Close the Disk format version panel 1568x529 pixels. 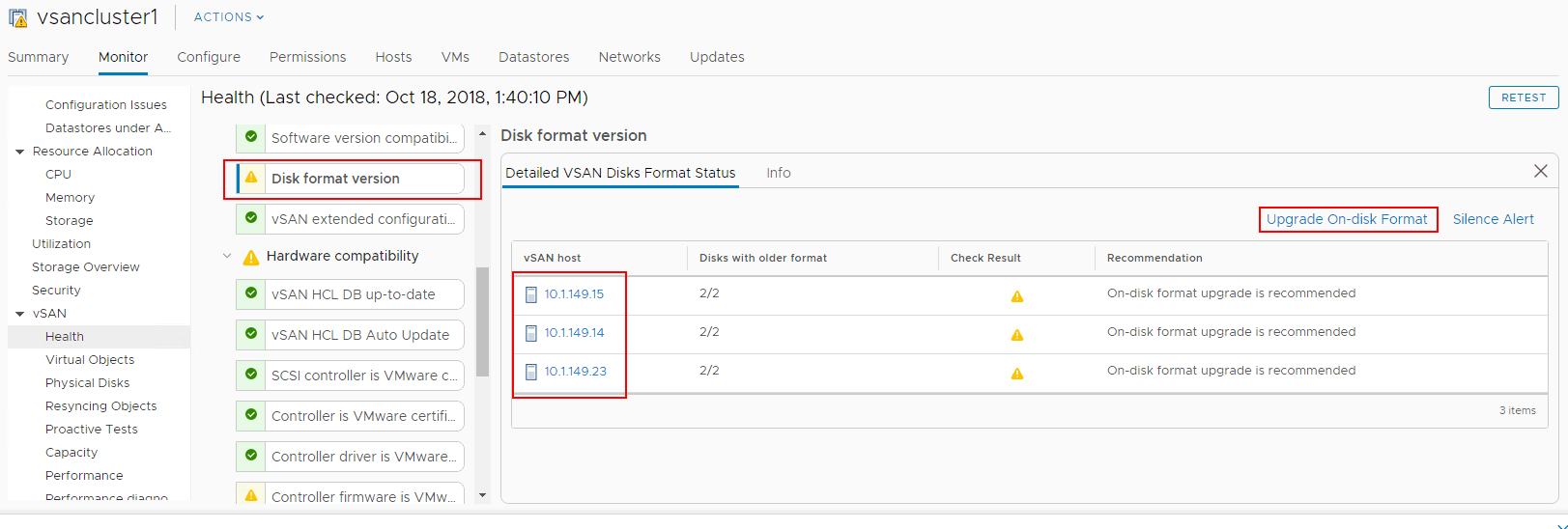(1541, 171)
